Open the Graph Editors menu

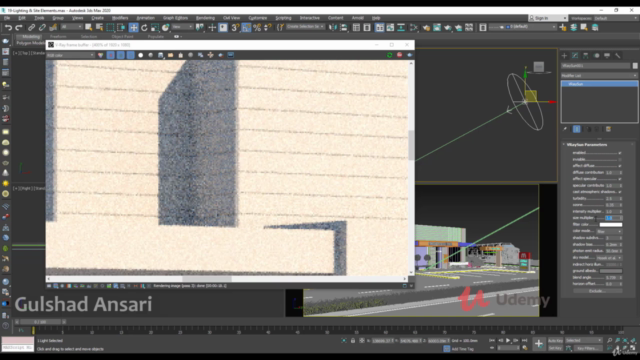[176, 18]
